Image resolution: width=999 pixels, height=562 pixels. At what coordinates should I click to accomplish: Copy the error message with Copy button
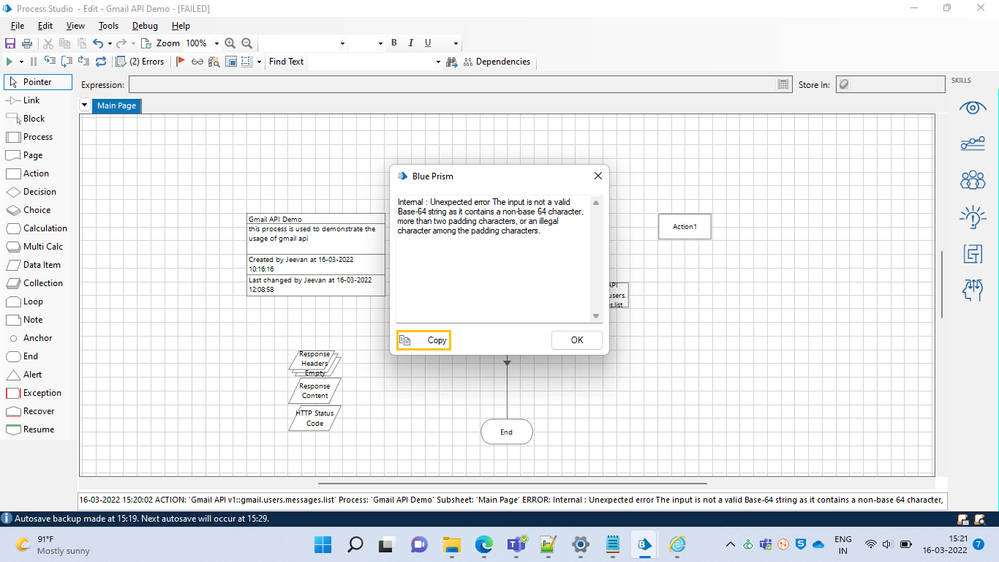[424, 340]
